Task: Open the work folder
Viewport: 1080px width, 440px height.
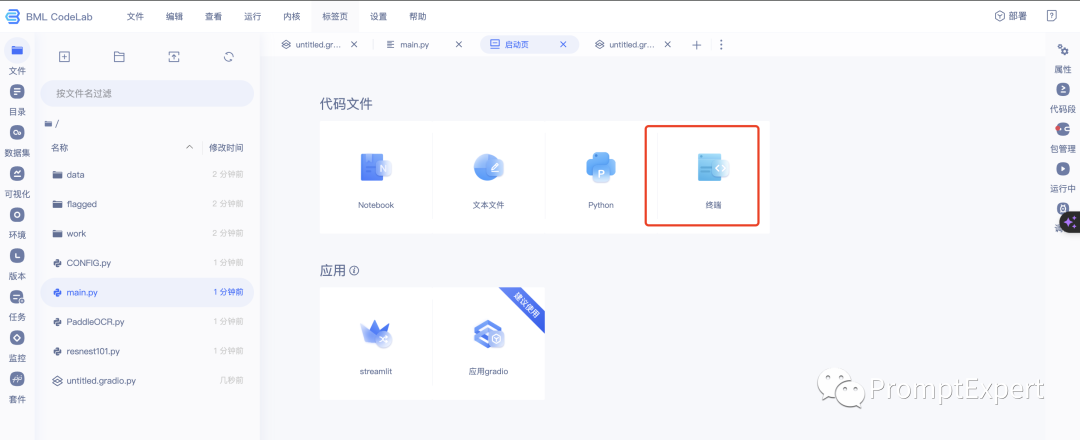Action: click(x=147, y=233)
